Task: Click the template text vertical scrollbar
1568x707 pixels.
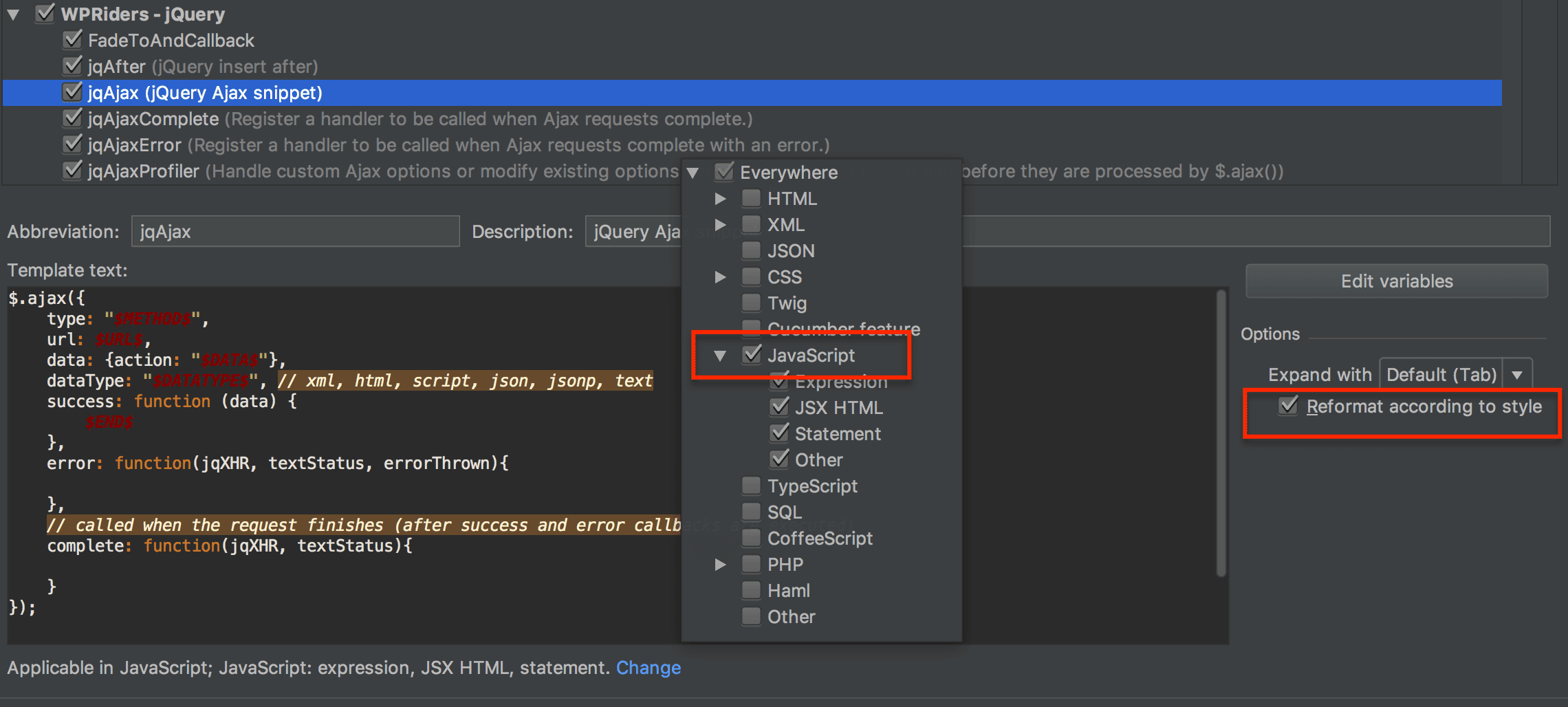Action: 1221,433
